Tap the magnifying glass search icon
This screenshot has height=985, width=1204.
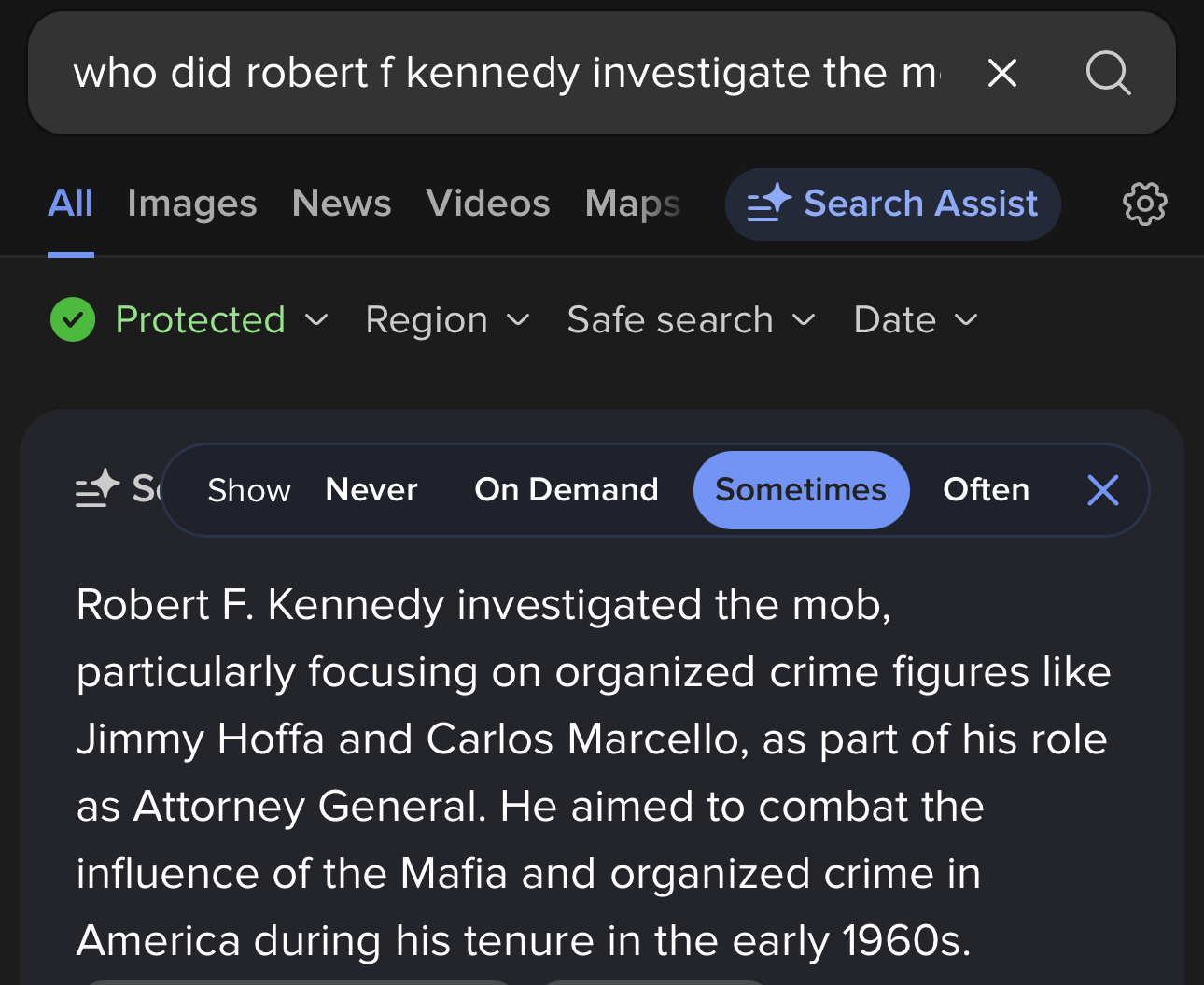1108,73
